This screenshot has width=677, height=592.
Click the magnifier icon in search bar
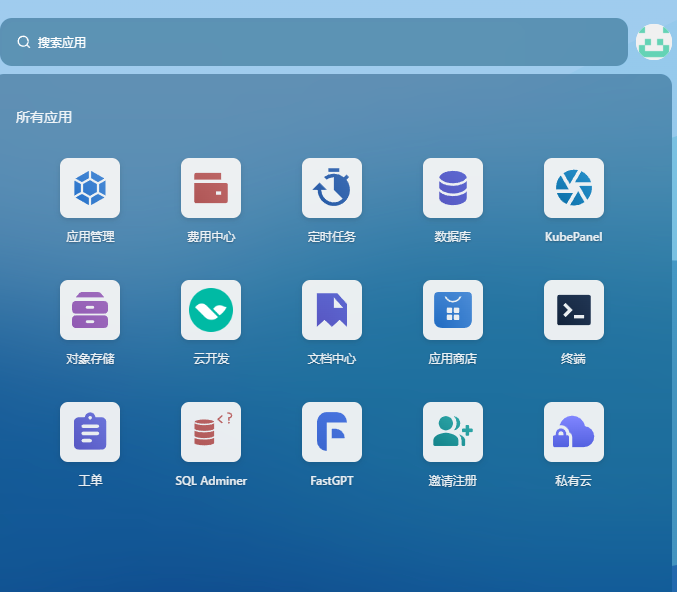tap(24, 42)
